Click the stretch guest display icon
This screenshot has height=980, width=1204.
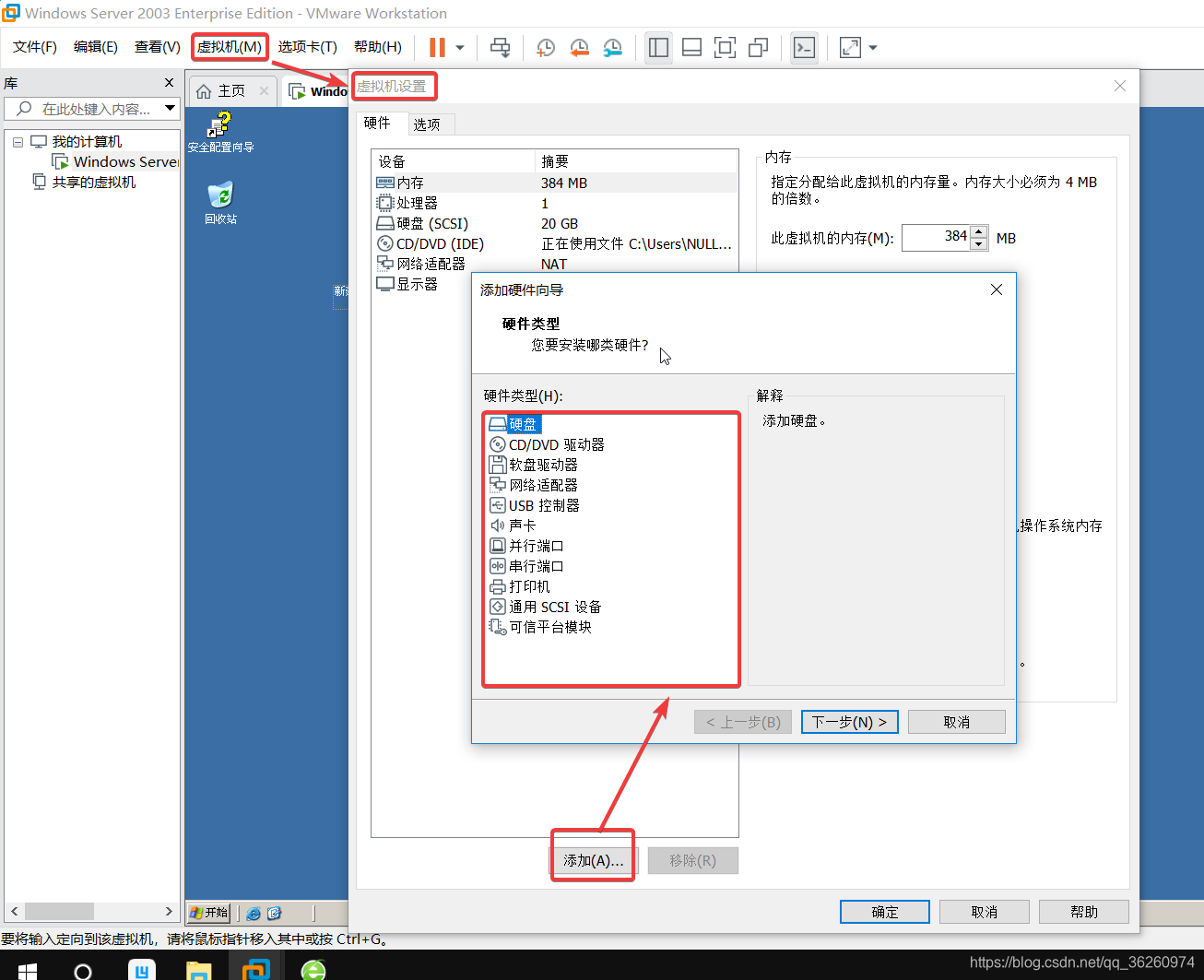850,47
